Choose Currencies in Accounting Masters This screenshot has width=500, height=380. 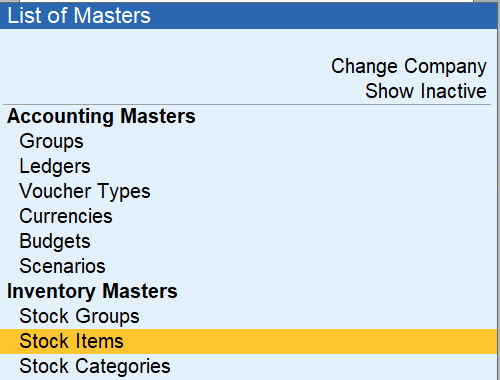click(x=66, y=216)
